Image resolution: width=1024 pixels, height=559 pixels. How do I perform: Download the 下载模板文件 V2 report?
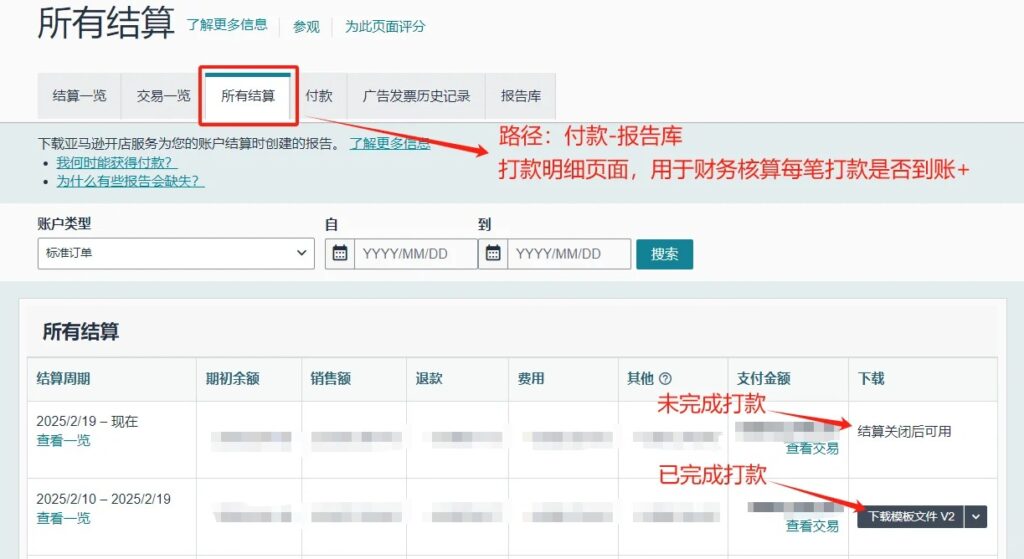910,517
